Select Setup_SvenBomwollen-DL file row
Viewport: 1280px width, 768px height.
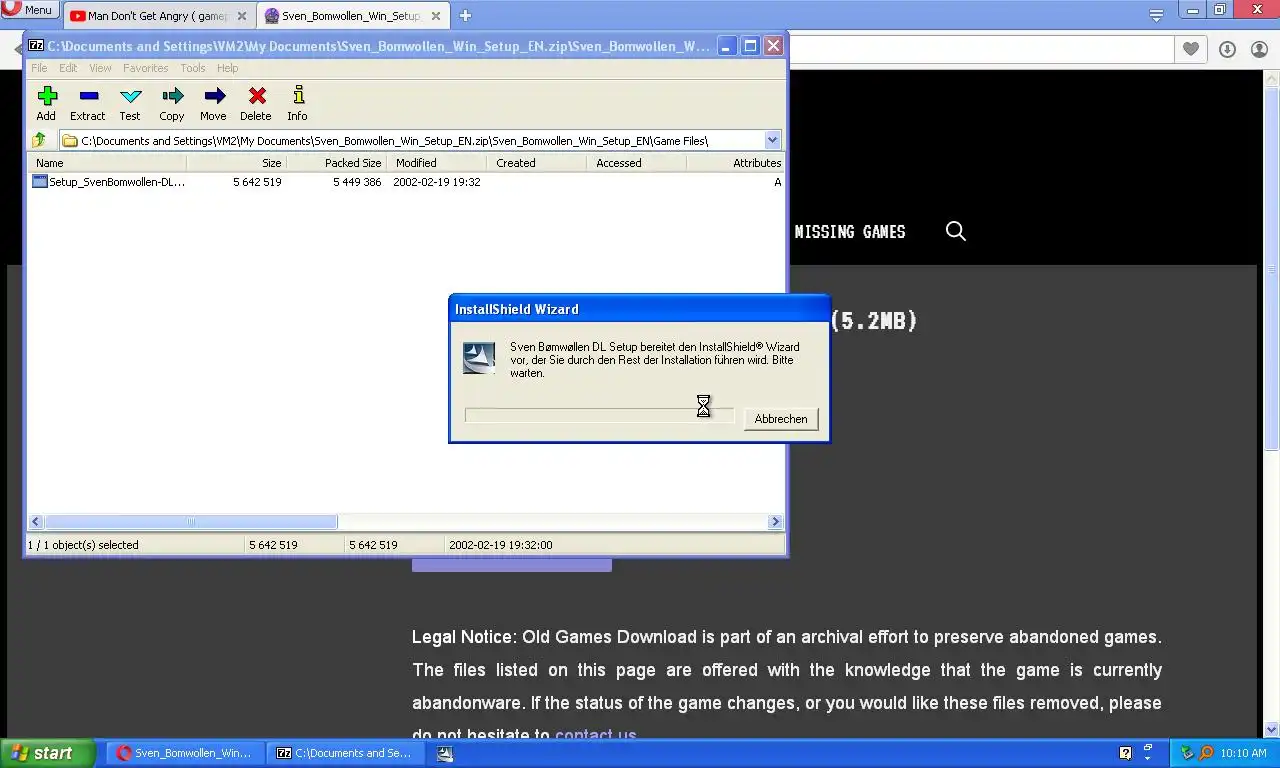(x=405, y=182)
